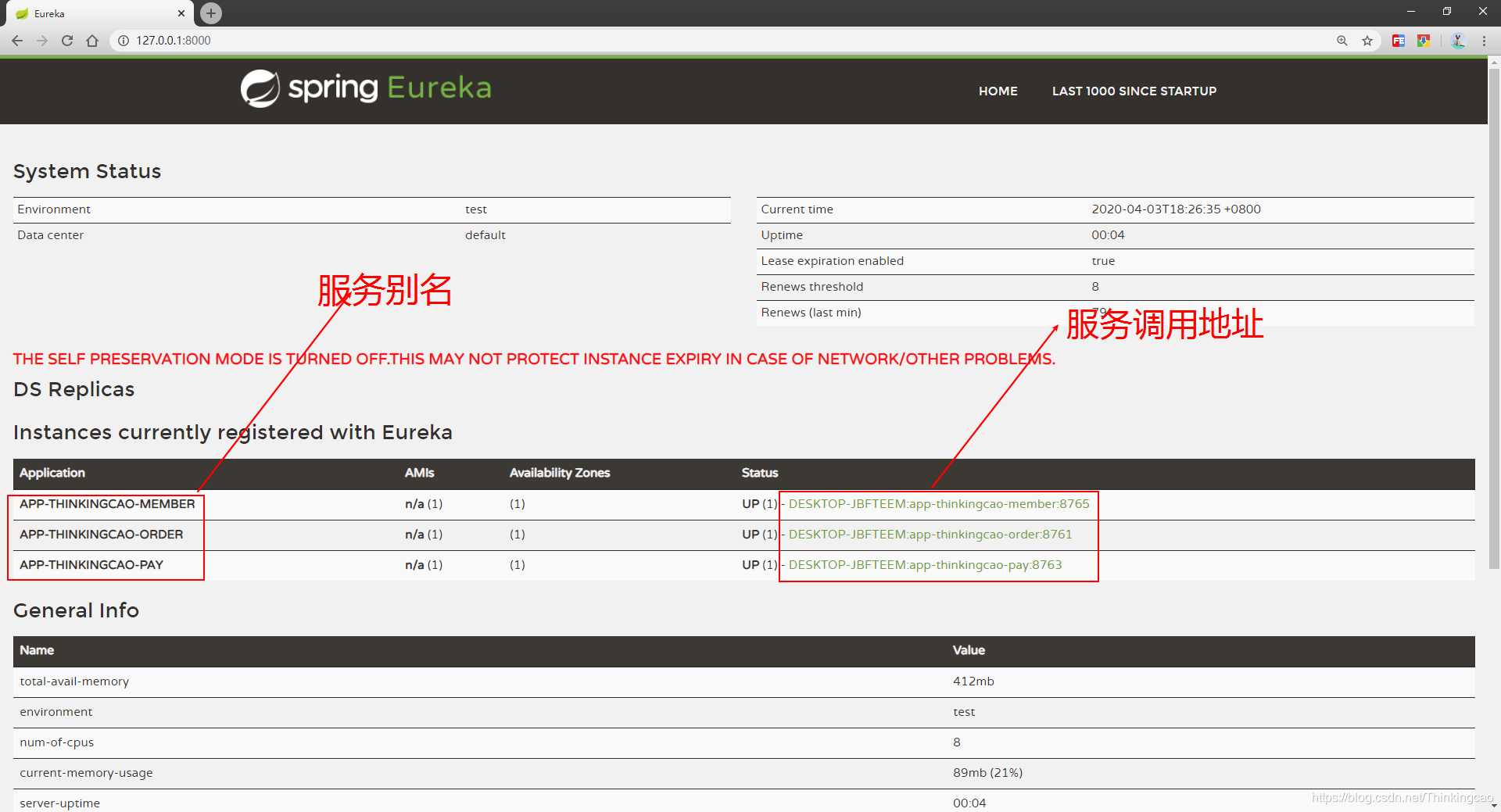Click the browser forward arrow

(x=42, y=41)
